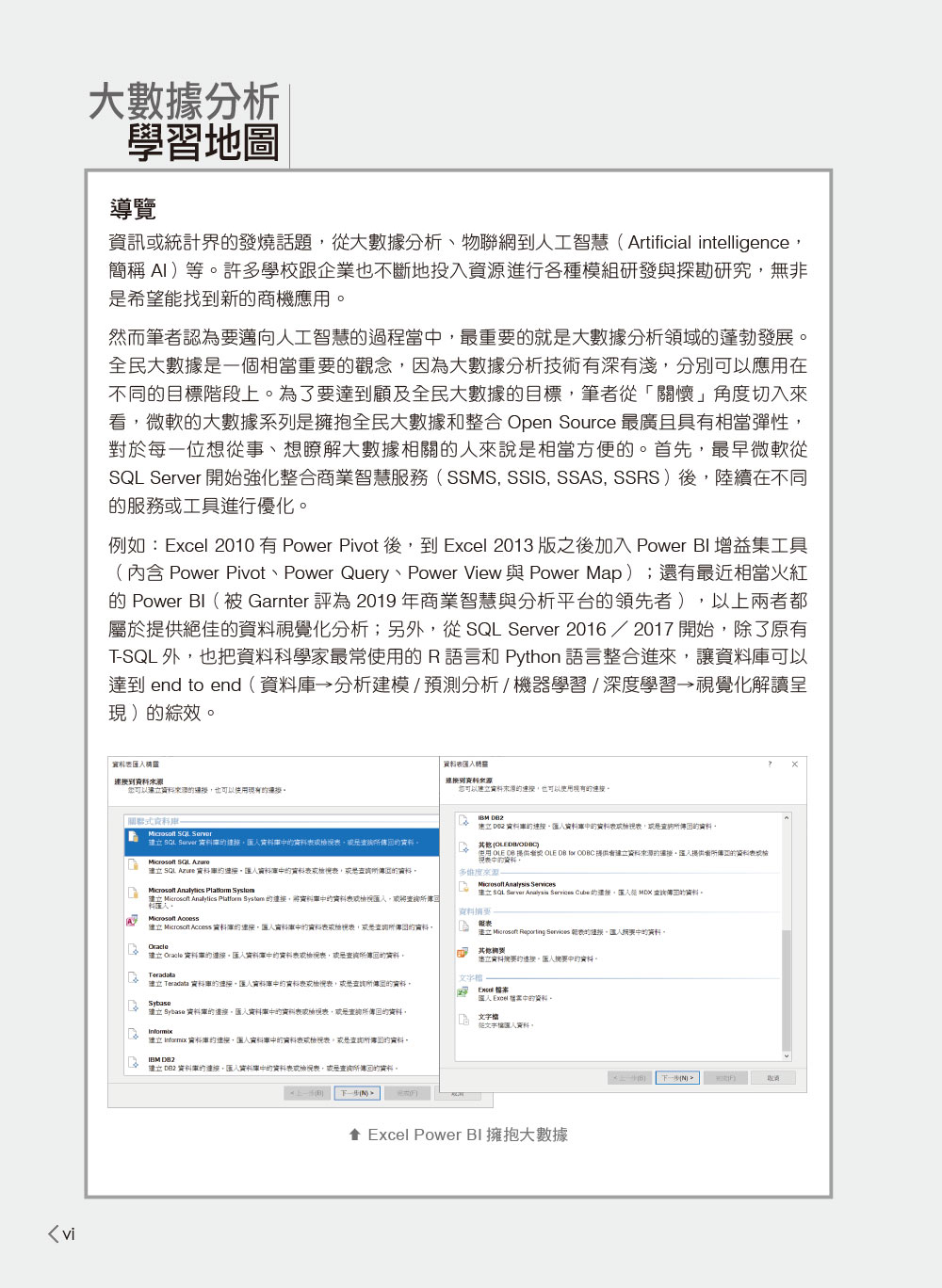Screen dimensions: 942x1288
Task: Click the scrollbar up arrow in the source list
Action: click(x=788, y=817)
